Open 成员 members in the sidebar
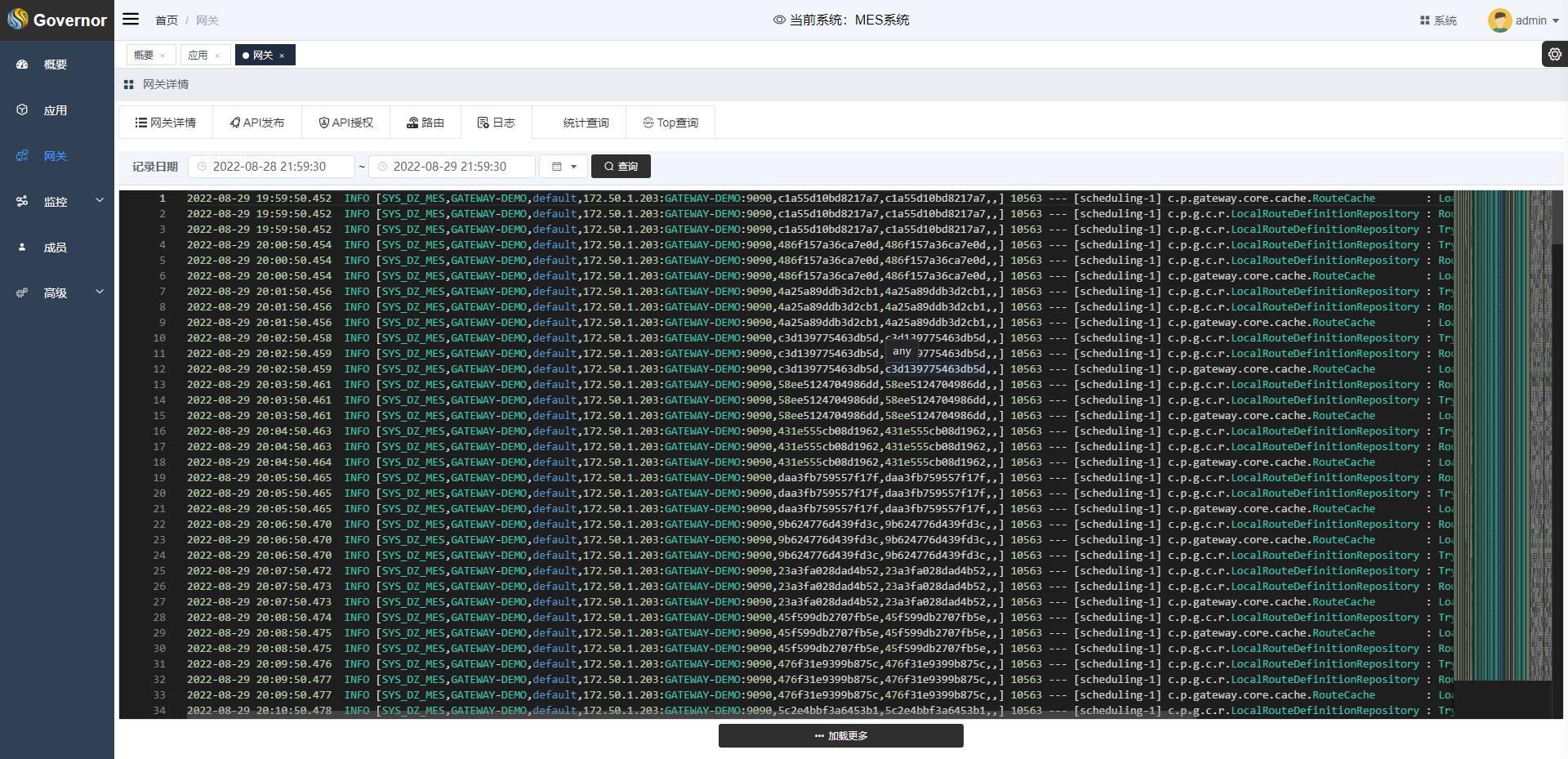The height and width of the screenshot is (759, 1568). 56,248
